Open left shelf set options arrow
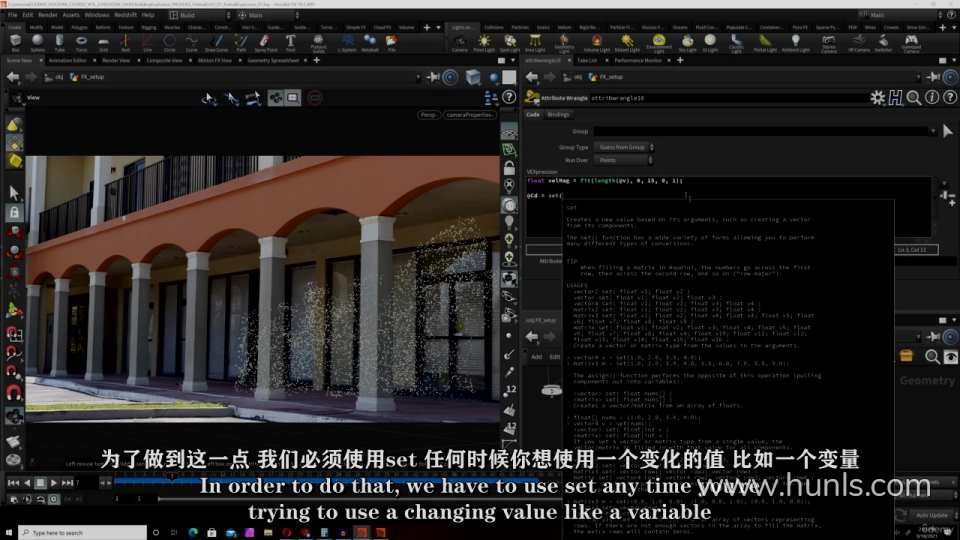This screenshot has height=540, width=960. pyautogui.click(x=438, y=28)
